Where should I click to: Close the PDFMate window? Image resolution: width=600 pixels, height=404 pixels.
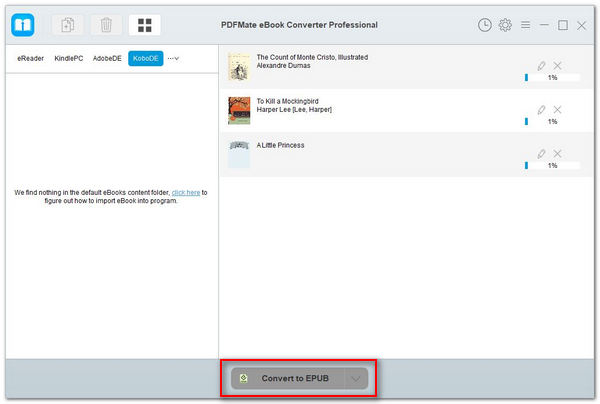pos(582,26)
